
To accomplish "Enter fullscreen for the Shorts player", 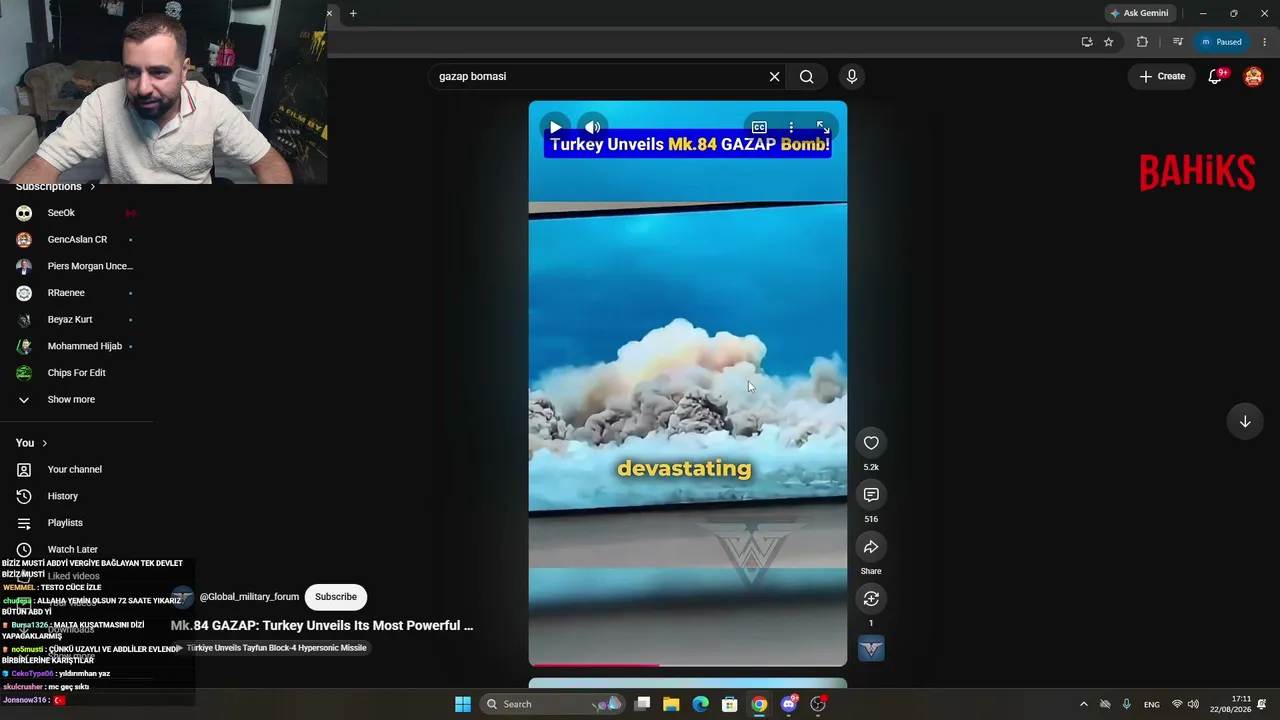I will point(823,128).
